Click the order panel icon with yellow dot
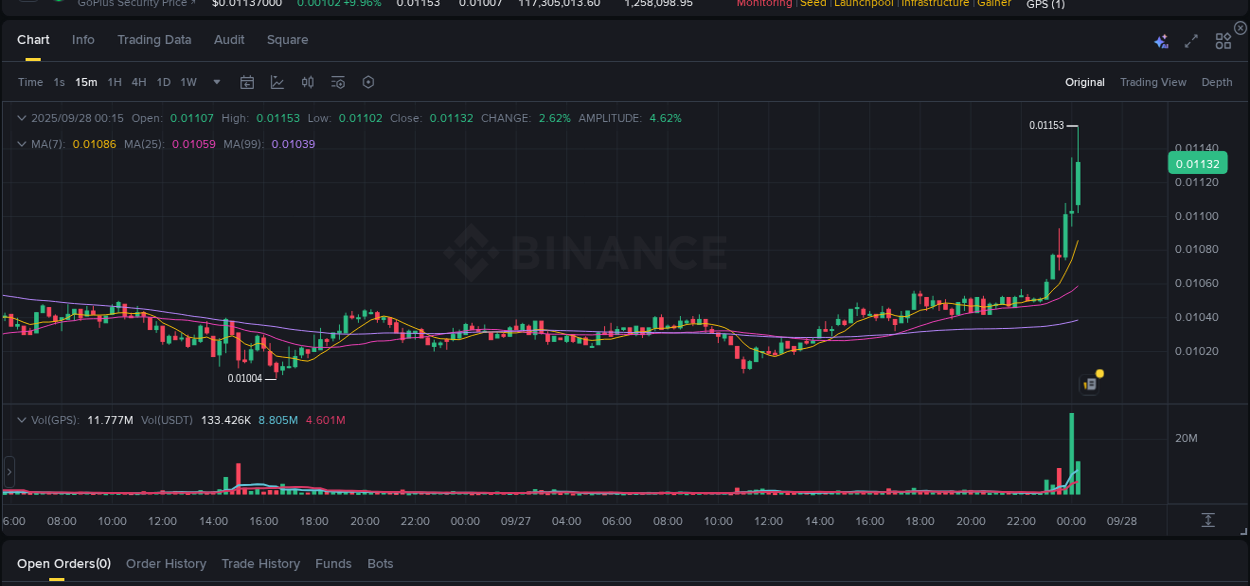 click(x=1089, y=384)
